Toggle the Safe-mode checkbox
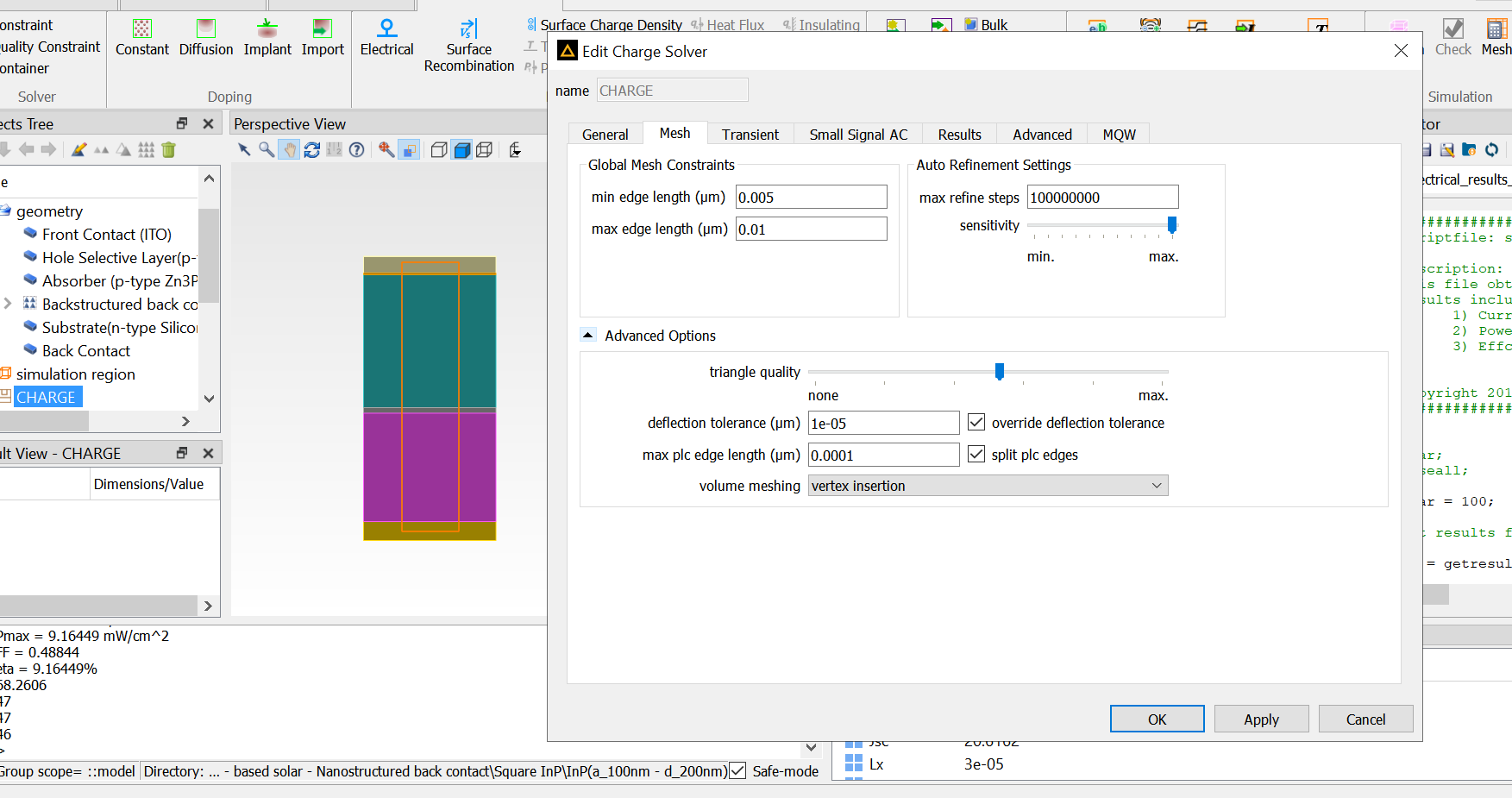The image size is (1512, 798). [x=737, y=771]
